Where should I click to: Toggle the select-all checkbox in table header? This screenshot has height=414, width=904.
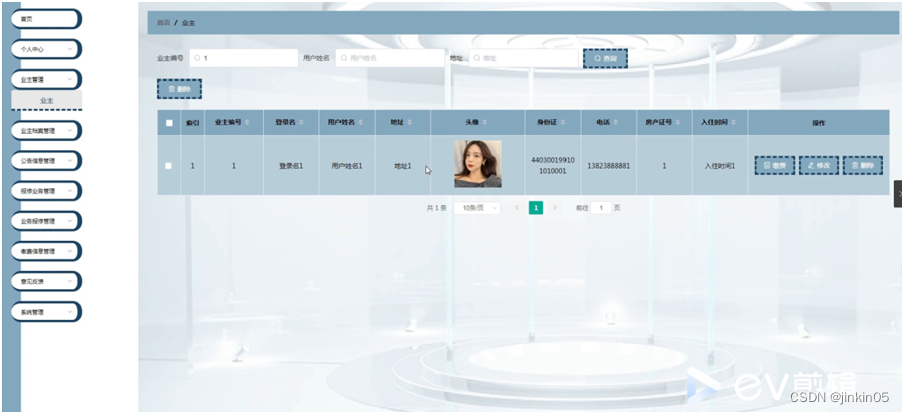[168, 122]
